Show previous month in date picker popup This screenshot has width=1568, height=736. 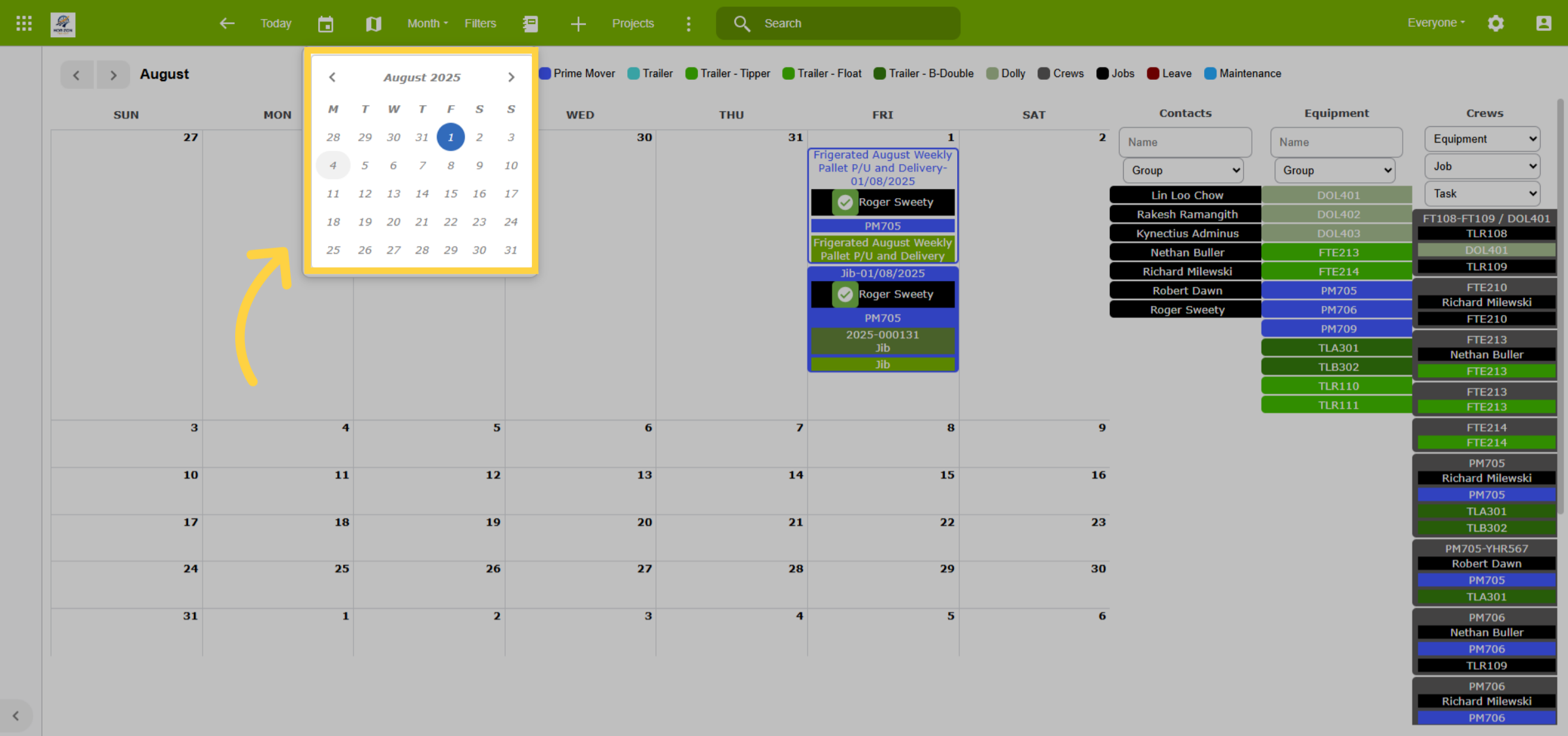tap(332, 77)
